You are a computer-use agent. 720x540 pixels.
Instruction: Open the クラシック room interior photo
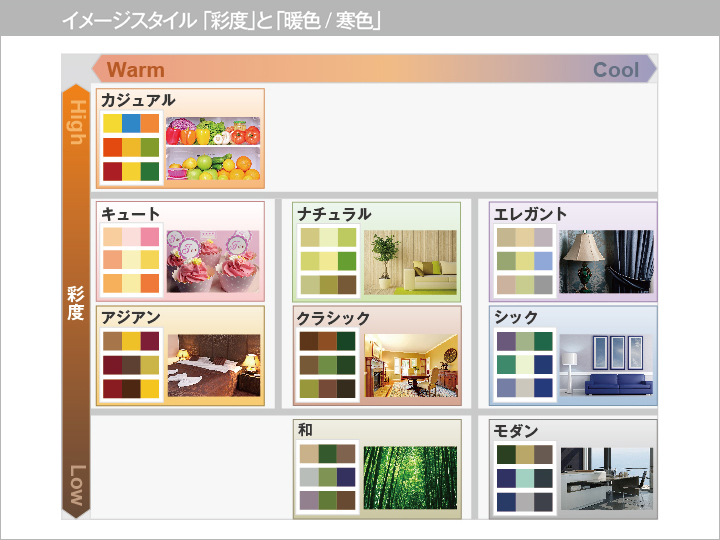[410, 365]
